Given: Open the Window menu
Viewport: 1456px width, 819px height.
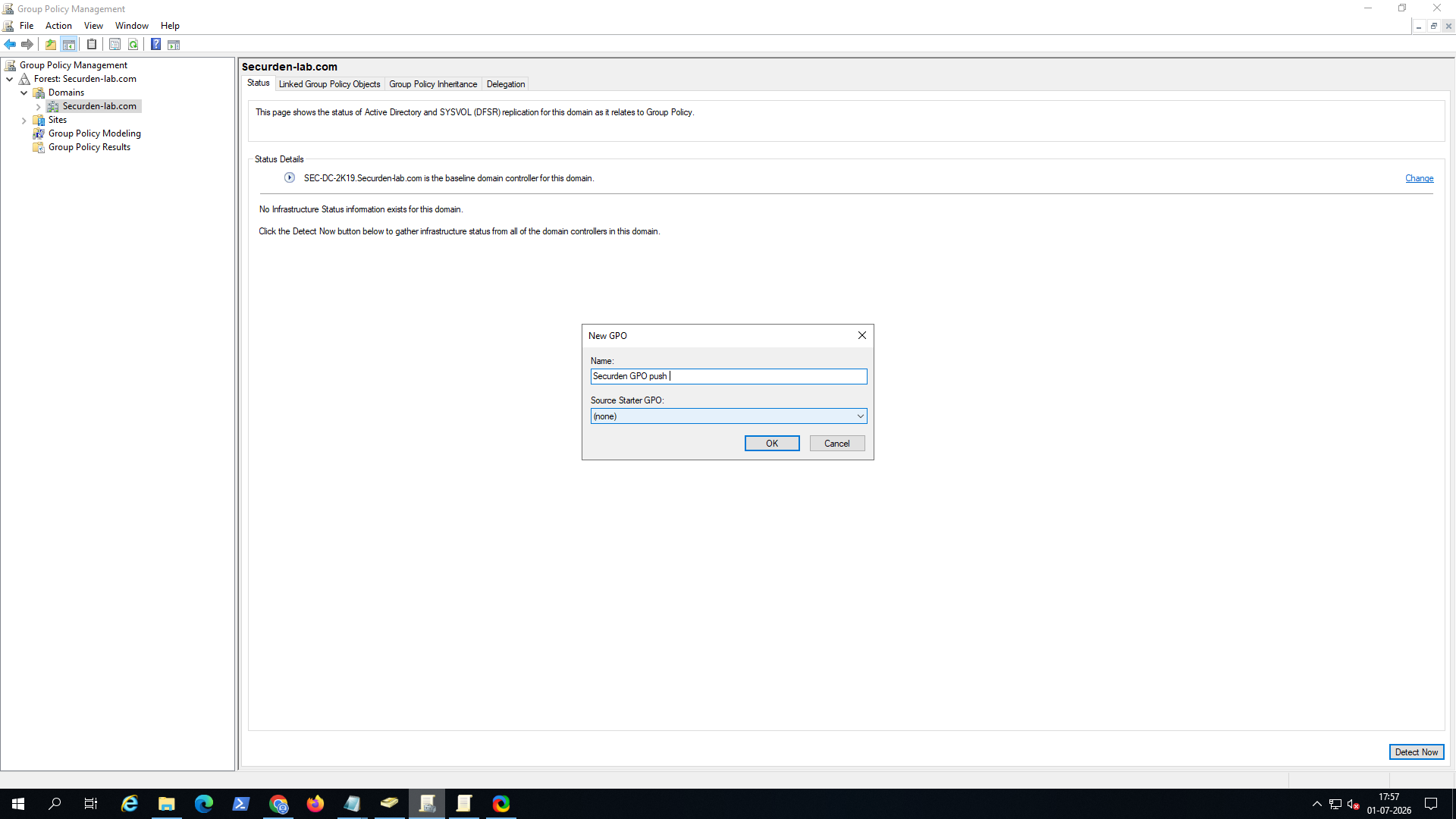Looking at the screenshot, I should coord(132,26).
